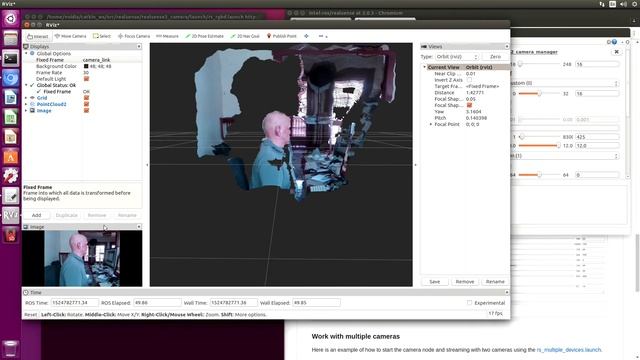
Task: Disable the PointCloud2 display checkbox
Action: [86, 104]
